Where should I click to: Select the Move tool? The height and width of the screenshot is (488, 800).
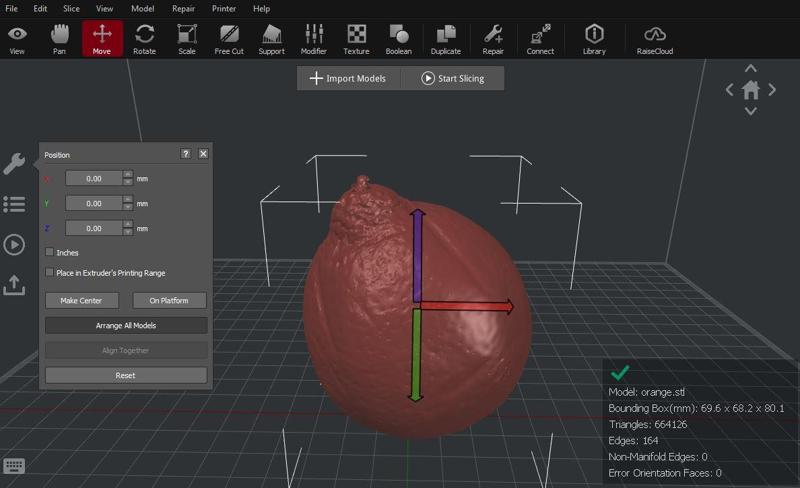click(x=102, y=39)
